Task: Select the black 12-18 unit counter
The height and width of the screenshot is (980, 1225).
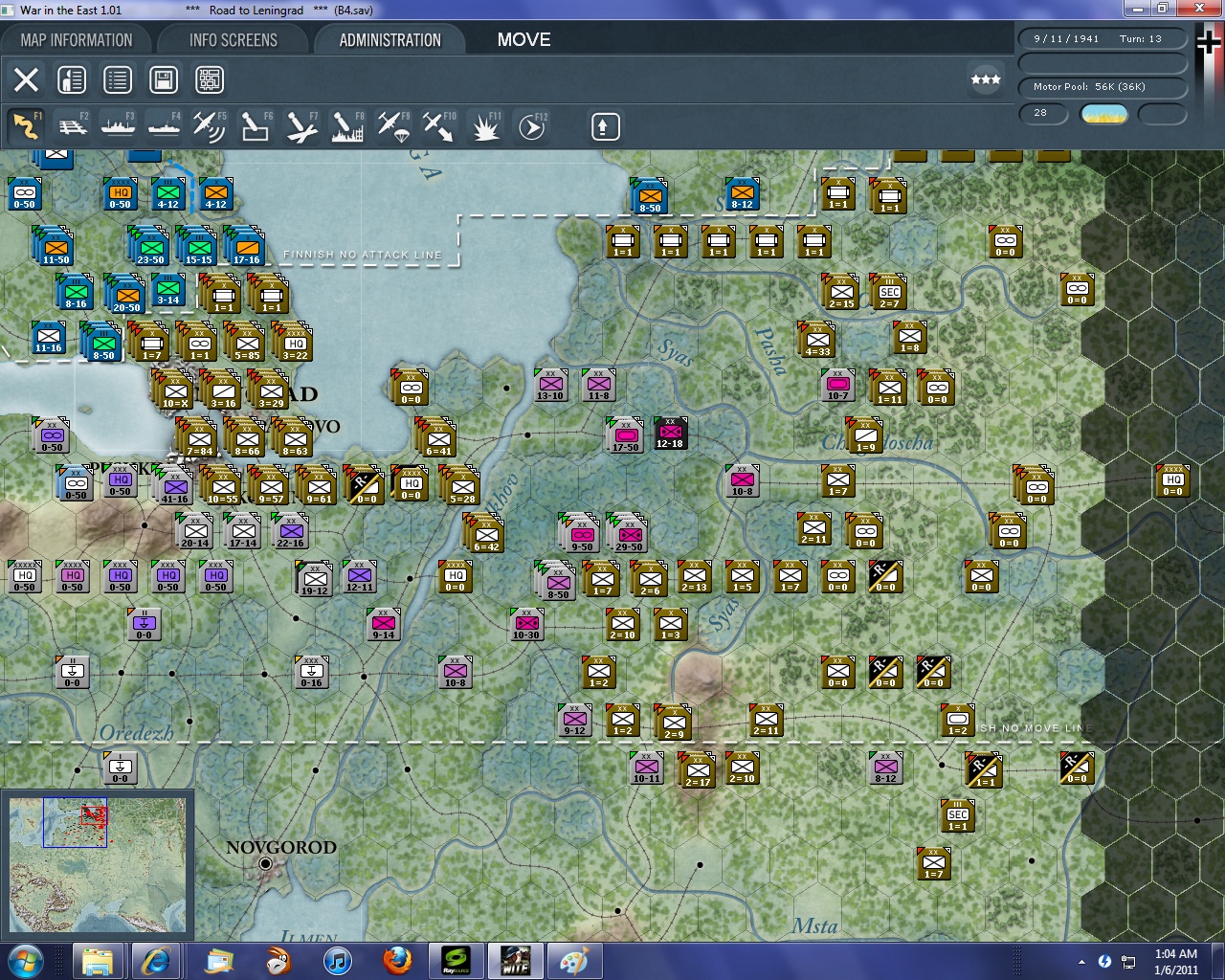Action: coord(670,434)
